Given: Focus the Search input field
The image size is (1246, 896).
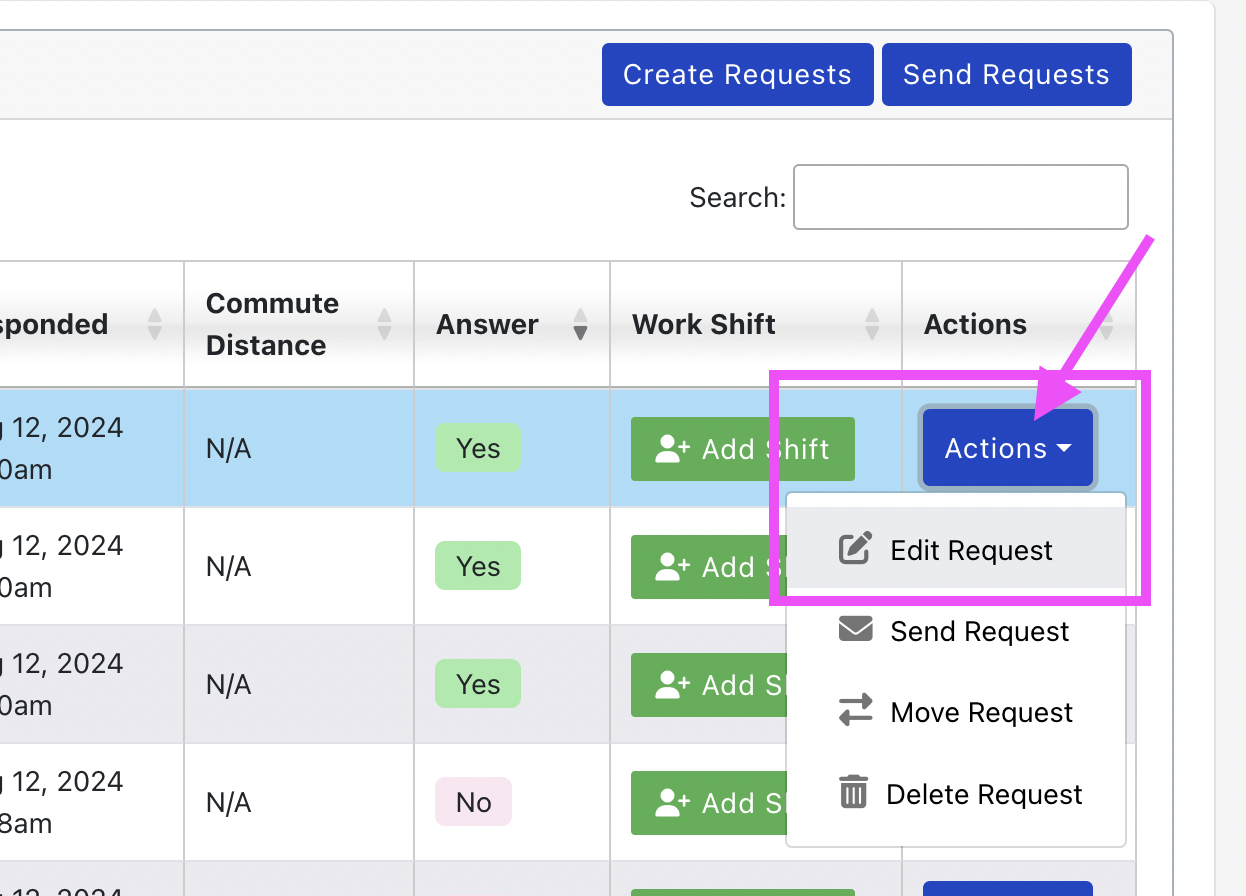Looking at the screenshot, I should tap(960, 197).
